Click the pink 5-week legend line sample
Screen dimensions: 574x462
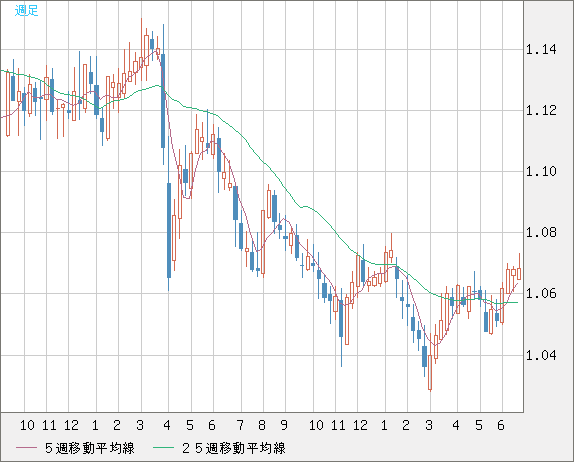point(26,448)
